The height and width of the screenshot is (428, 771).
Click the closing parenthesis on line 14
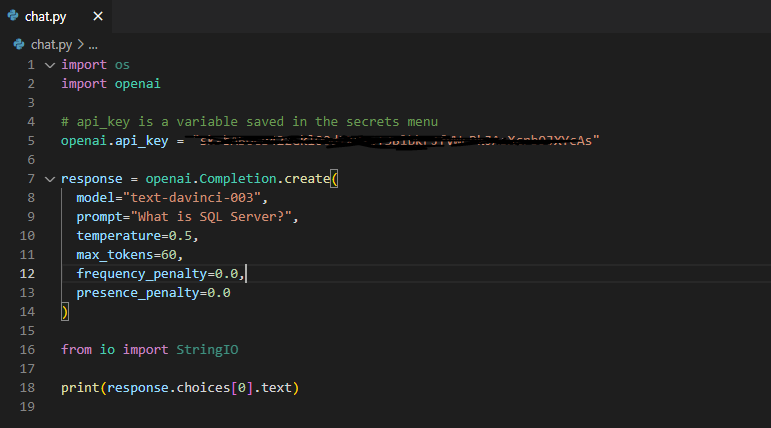click(65, 312)
